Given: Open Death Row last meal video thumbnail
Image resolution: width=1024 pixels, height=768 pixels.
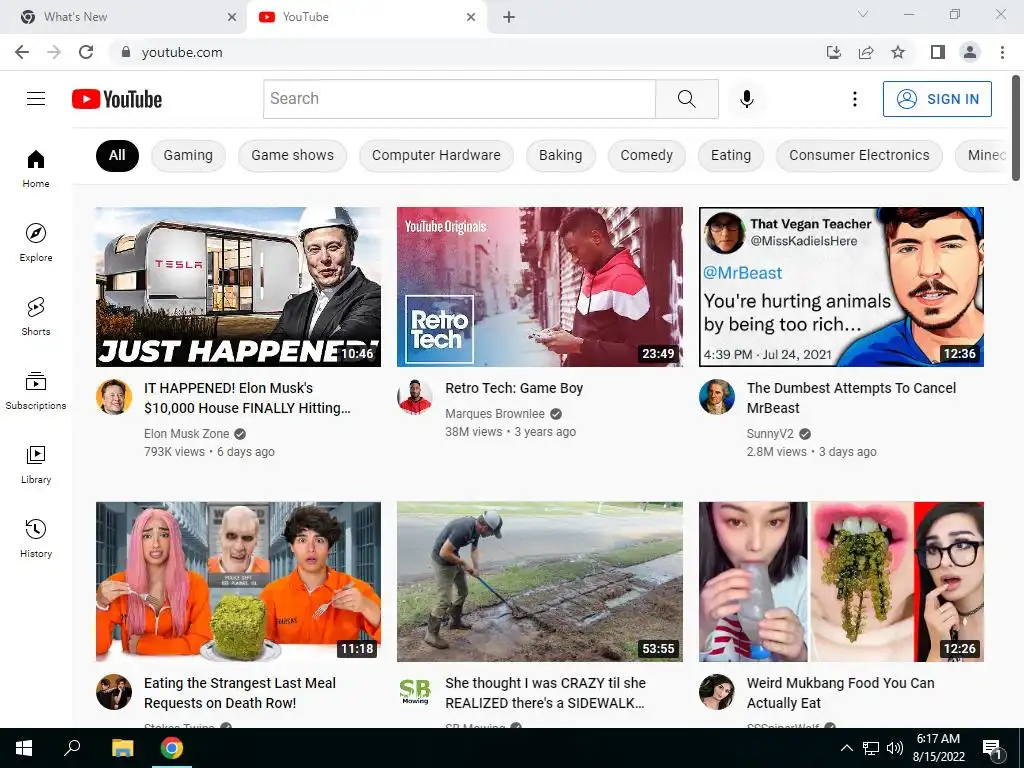Looking at the screenshot, I should [238, 582].
